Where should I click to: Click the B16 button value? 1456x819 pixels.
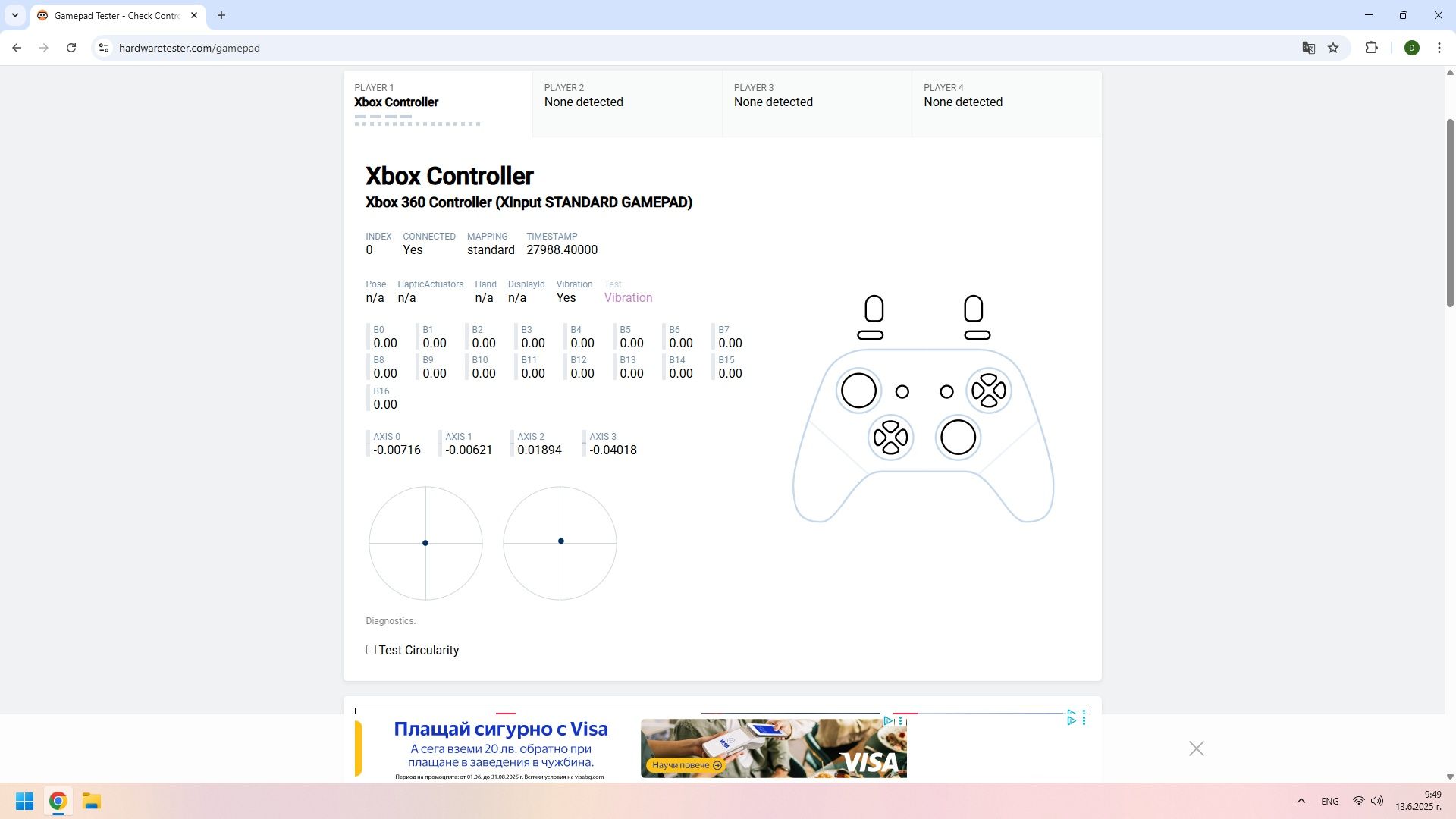pos(385,405)
